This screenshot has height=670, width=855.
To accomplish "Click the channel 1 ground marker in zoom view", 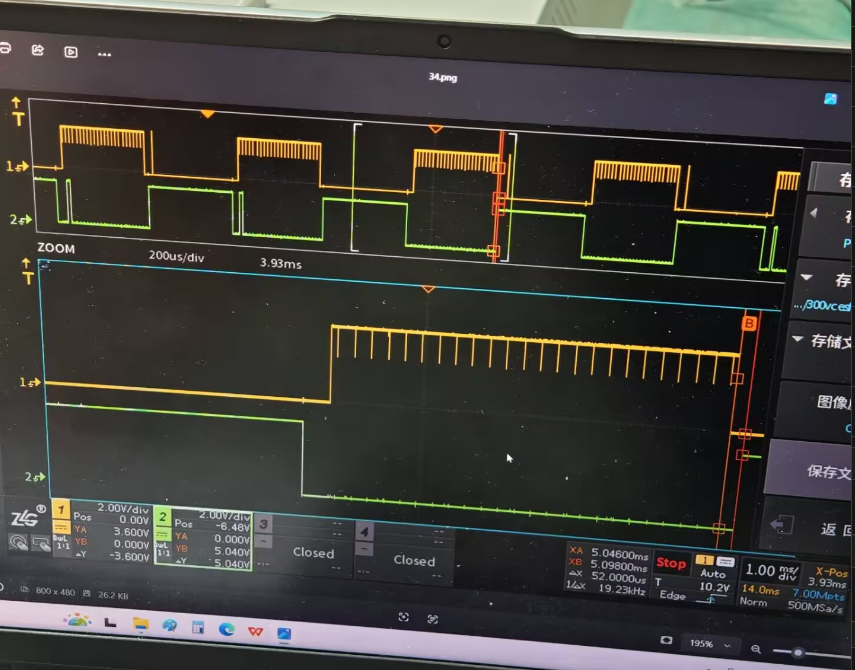I will pyautogui.click(x=31, y=383).
